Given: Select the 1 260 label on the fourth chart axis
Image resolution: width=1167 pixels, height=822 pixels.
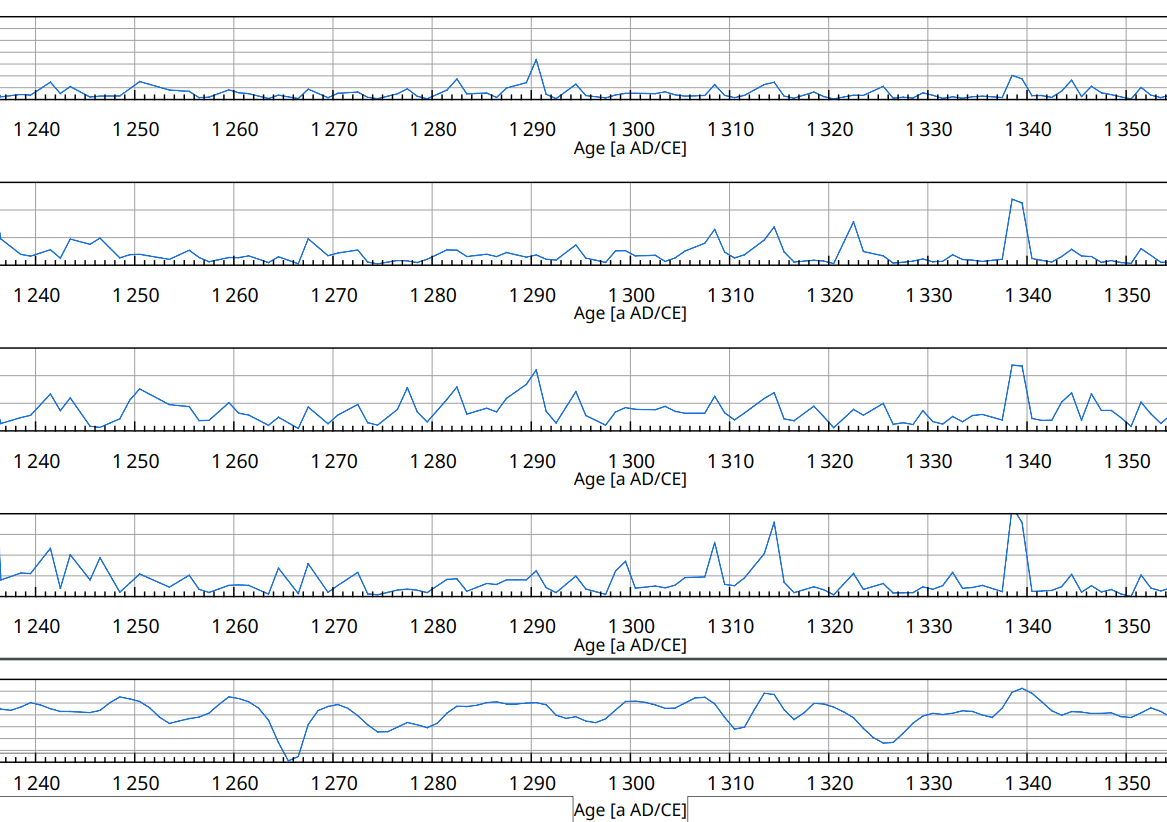Looking at the screenshot, I should pyautogui.click(x=235, y=626).
